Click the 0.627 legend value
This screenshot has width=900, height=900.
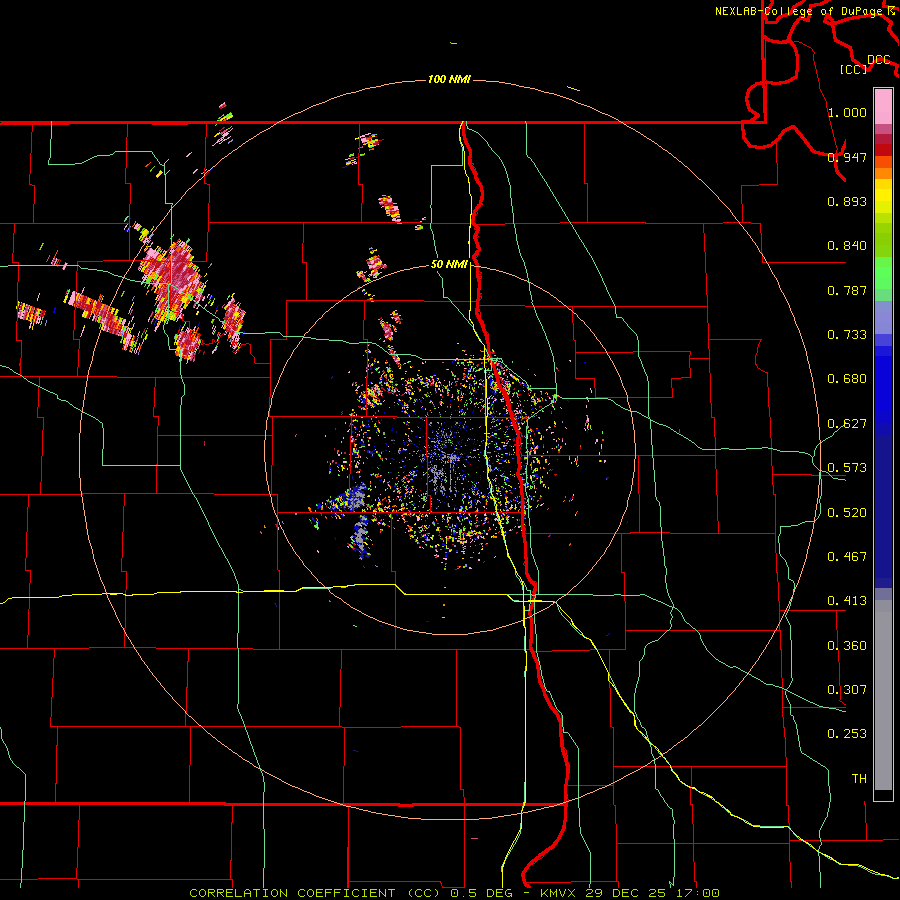[847, 424]
